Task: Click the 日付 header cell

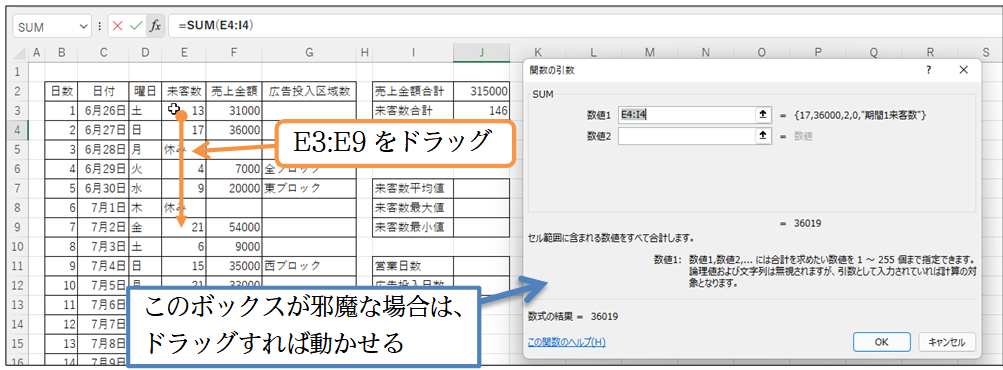Action: pyautogui.click(x=103, y=92)
